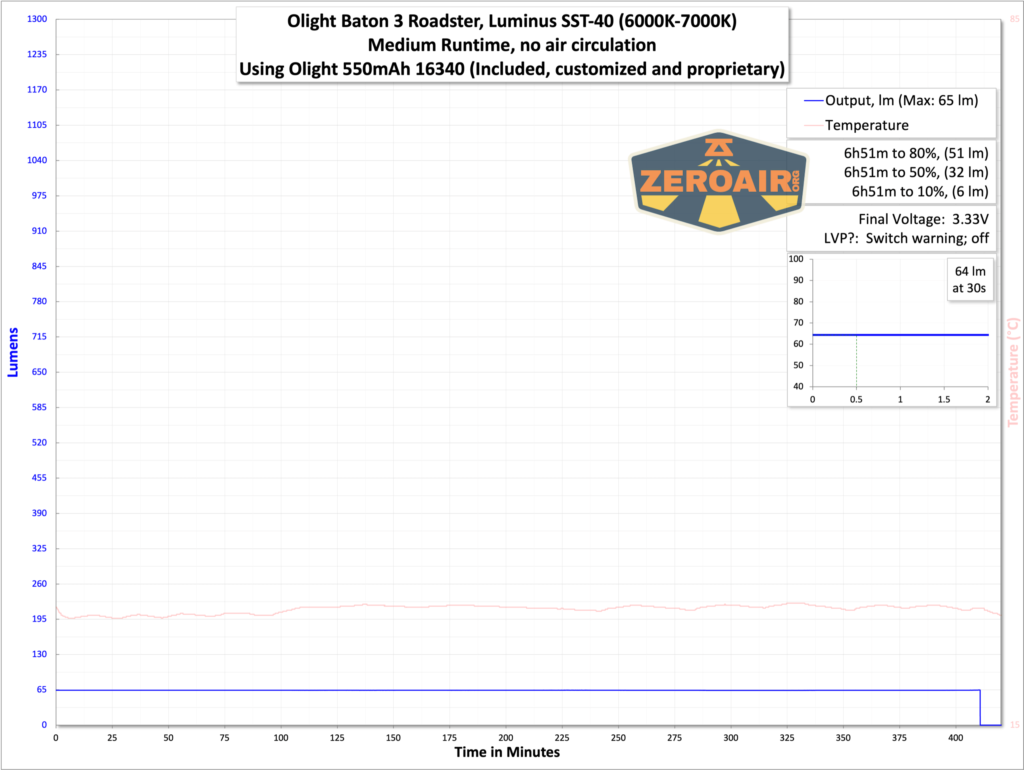The width and height of the screenshot is (1024, 770).
Task: Toggle visibility of the Temperature series
Action: tap(869, 126)
